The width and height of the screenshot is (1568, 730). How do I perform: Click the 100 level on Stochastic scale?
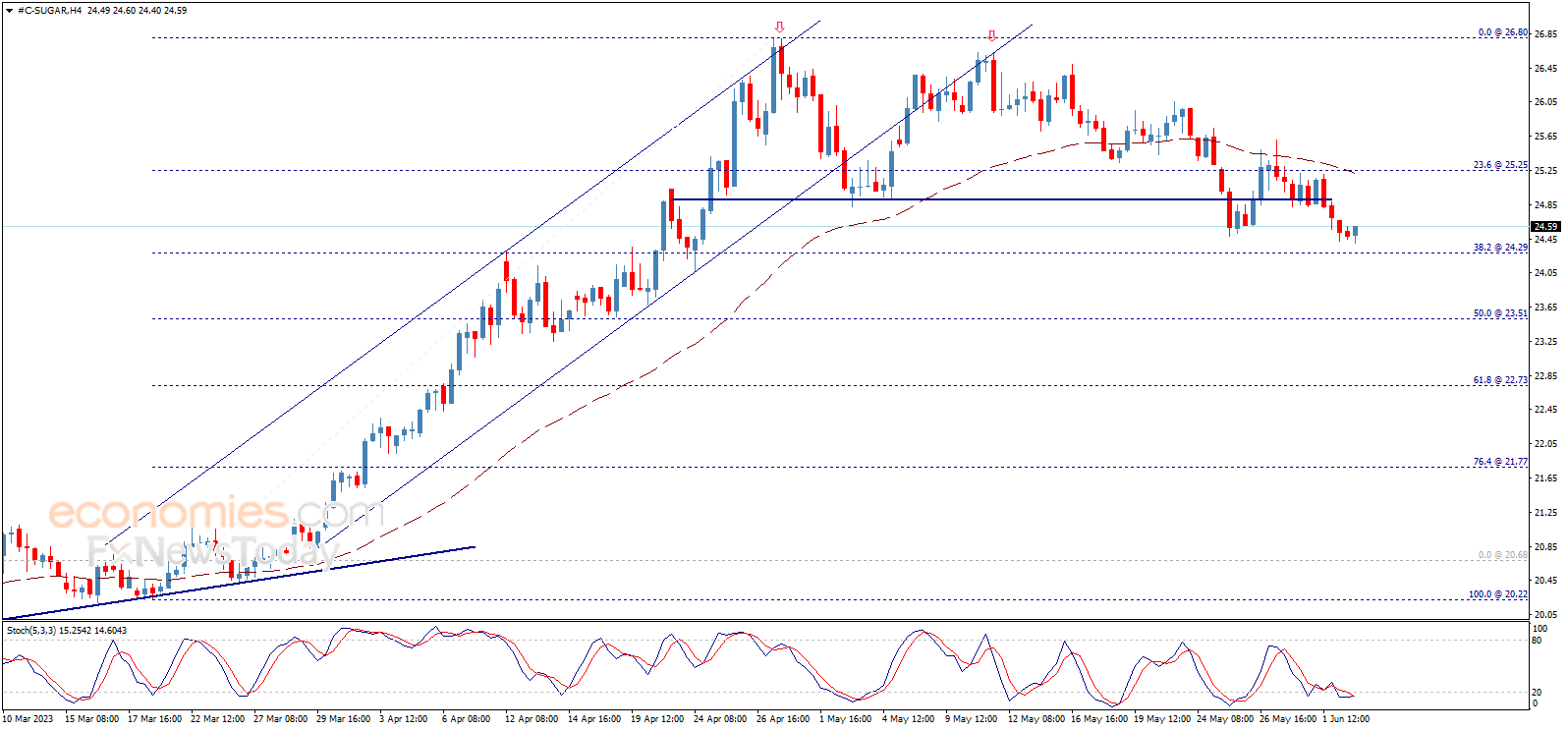pyautogui.click(x=1540, y=629)
